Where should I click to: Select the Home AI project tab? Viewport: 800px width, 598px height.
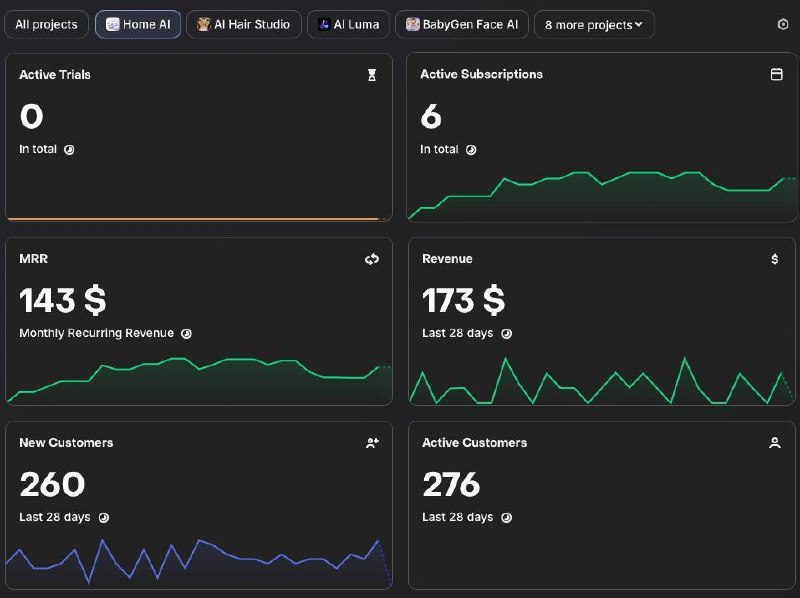(138, 24)
